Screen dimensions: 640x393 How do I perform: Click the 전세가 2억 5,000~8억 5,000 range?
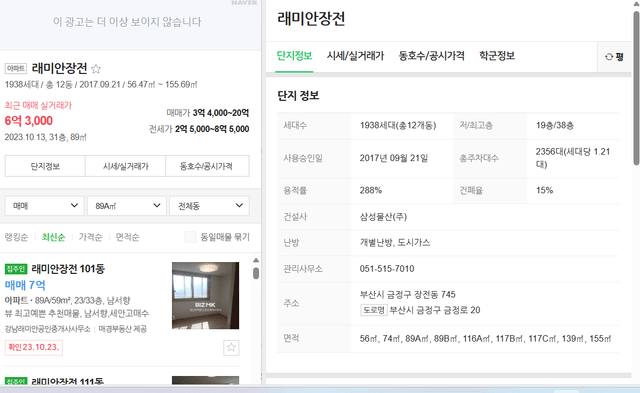click(x=199, y=129)
